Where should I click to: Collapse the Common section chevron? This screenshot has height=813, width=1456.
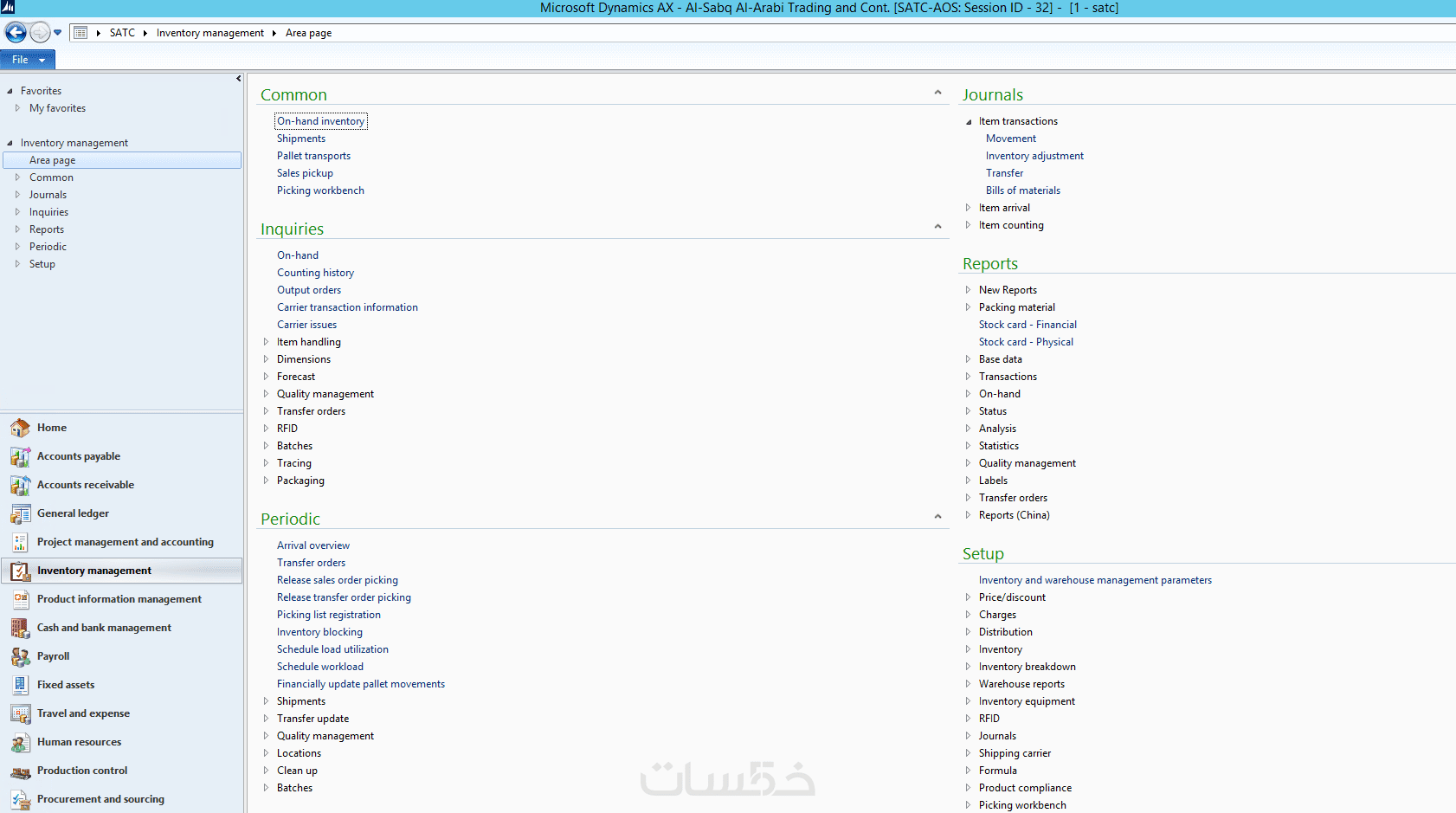[x=937, y=93]
